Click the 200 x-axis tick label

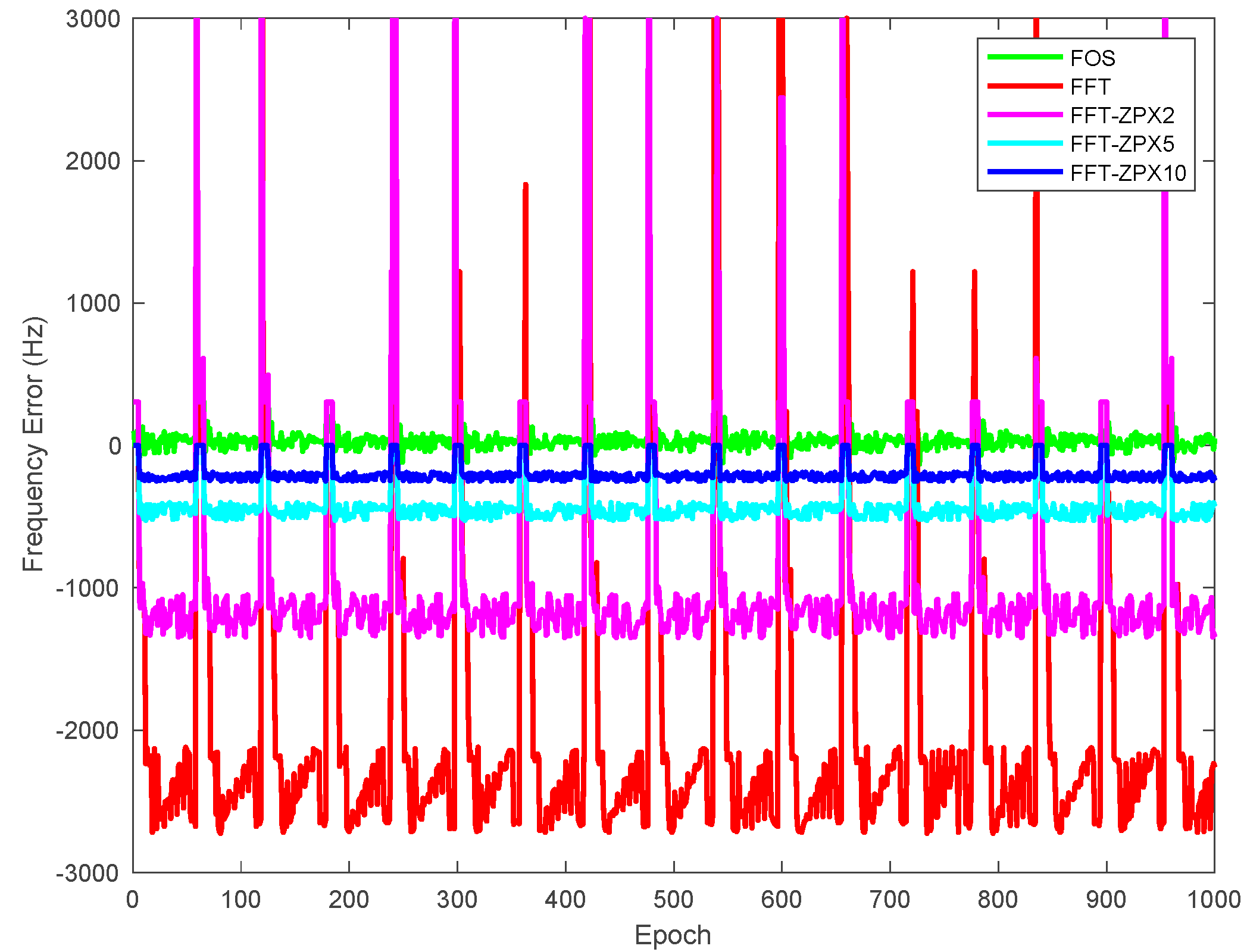349,899
